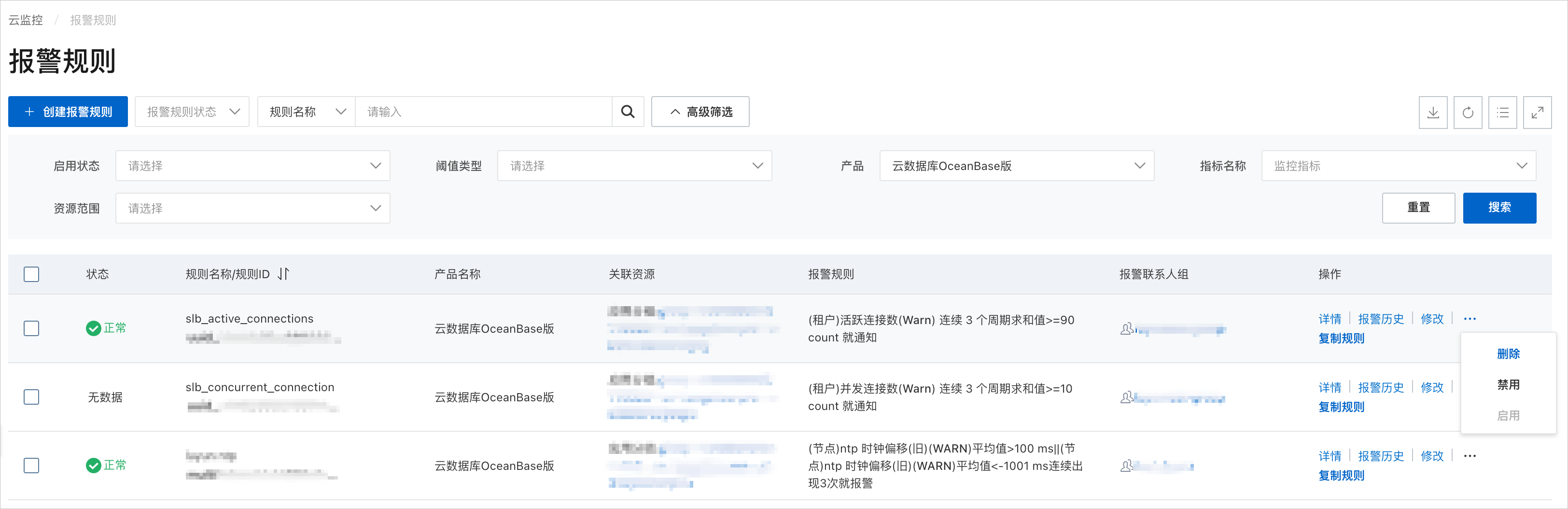Open 报警规则状态 dropdown

[x=192, y=112]
